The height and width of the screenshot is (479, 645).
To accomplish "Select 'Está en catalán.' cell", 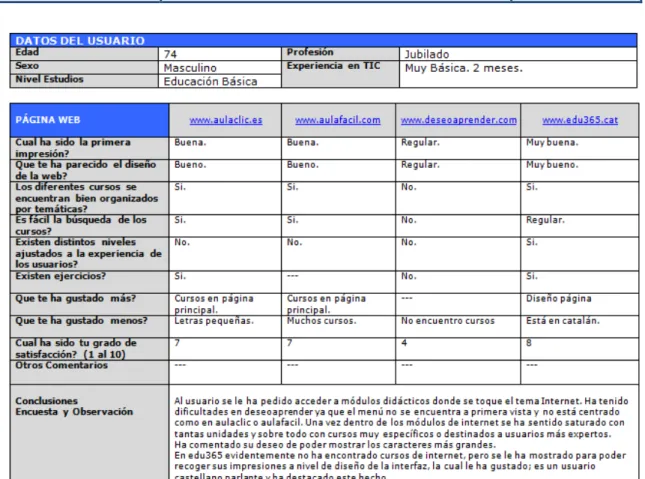I will (x=562, y=321).
